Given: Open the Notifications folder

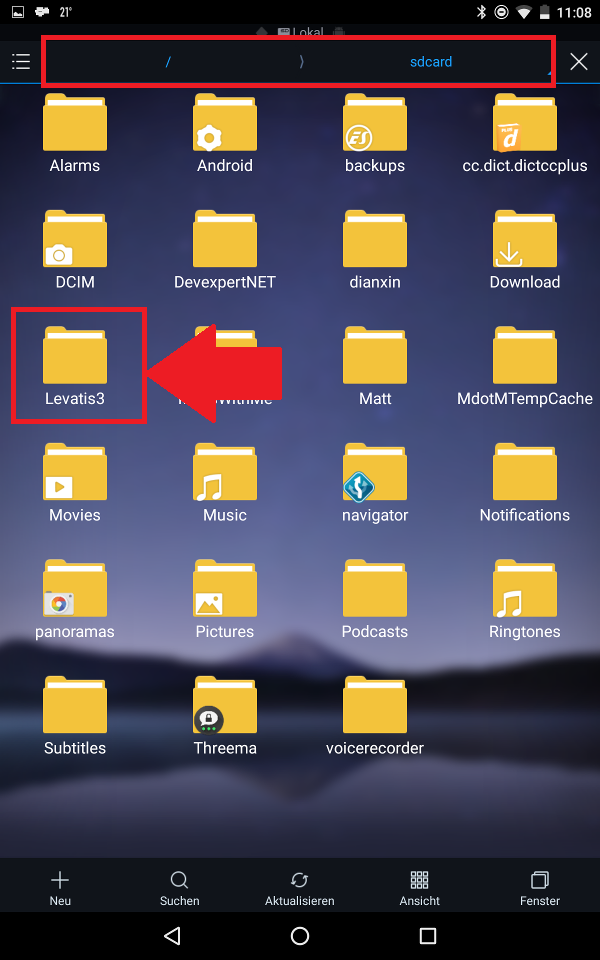Looking at the screenshot, I should click(525, 483).
